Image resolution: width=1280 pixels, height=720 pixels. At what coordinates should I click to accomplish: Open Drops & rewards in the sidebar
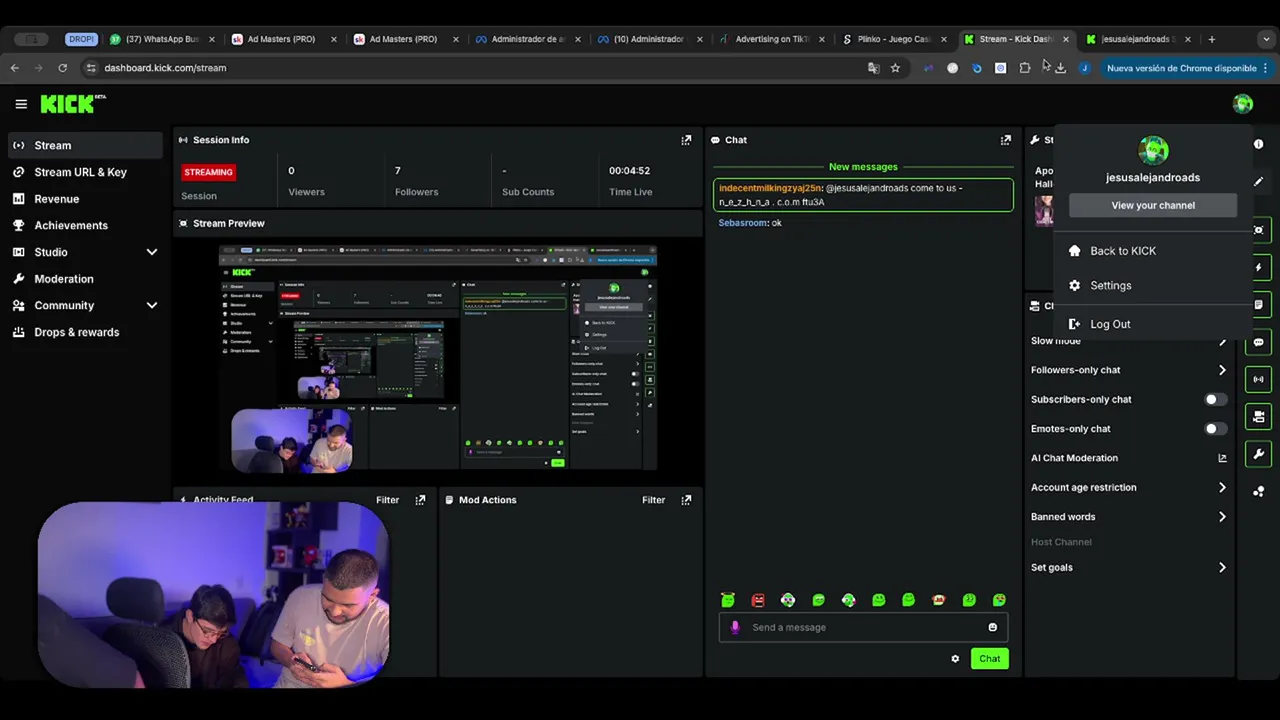tap(85, 332)
